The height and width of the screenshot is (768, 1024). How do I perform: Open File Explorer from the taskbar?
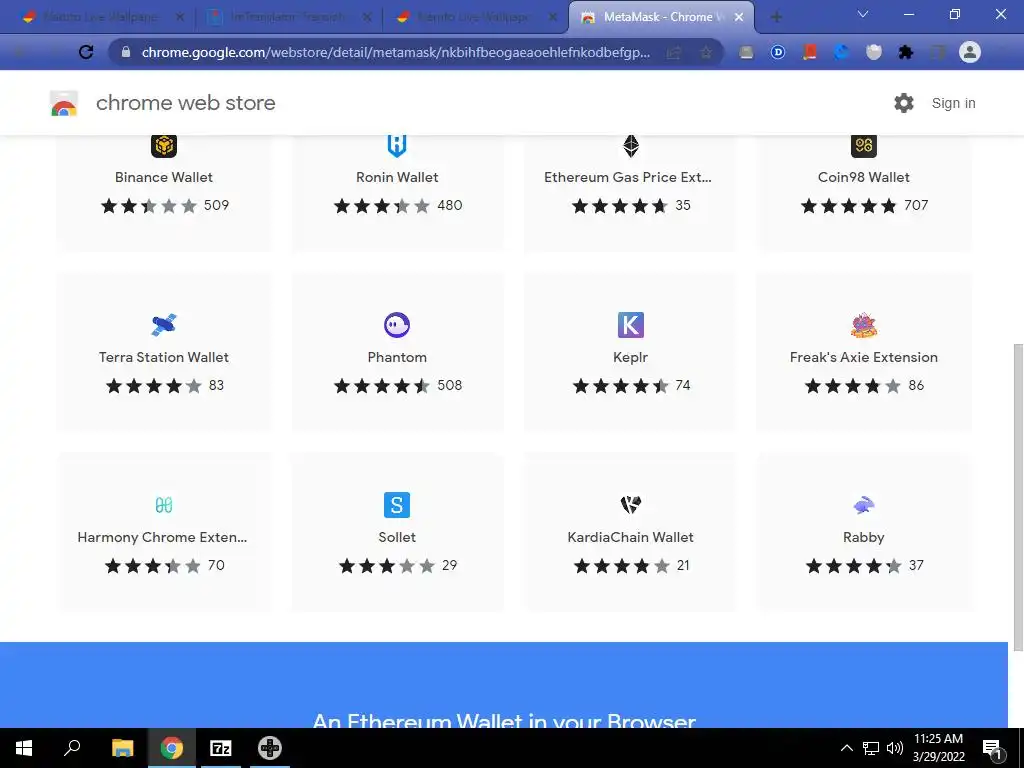(122, 748)
